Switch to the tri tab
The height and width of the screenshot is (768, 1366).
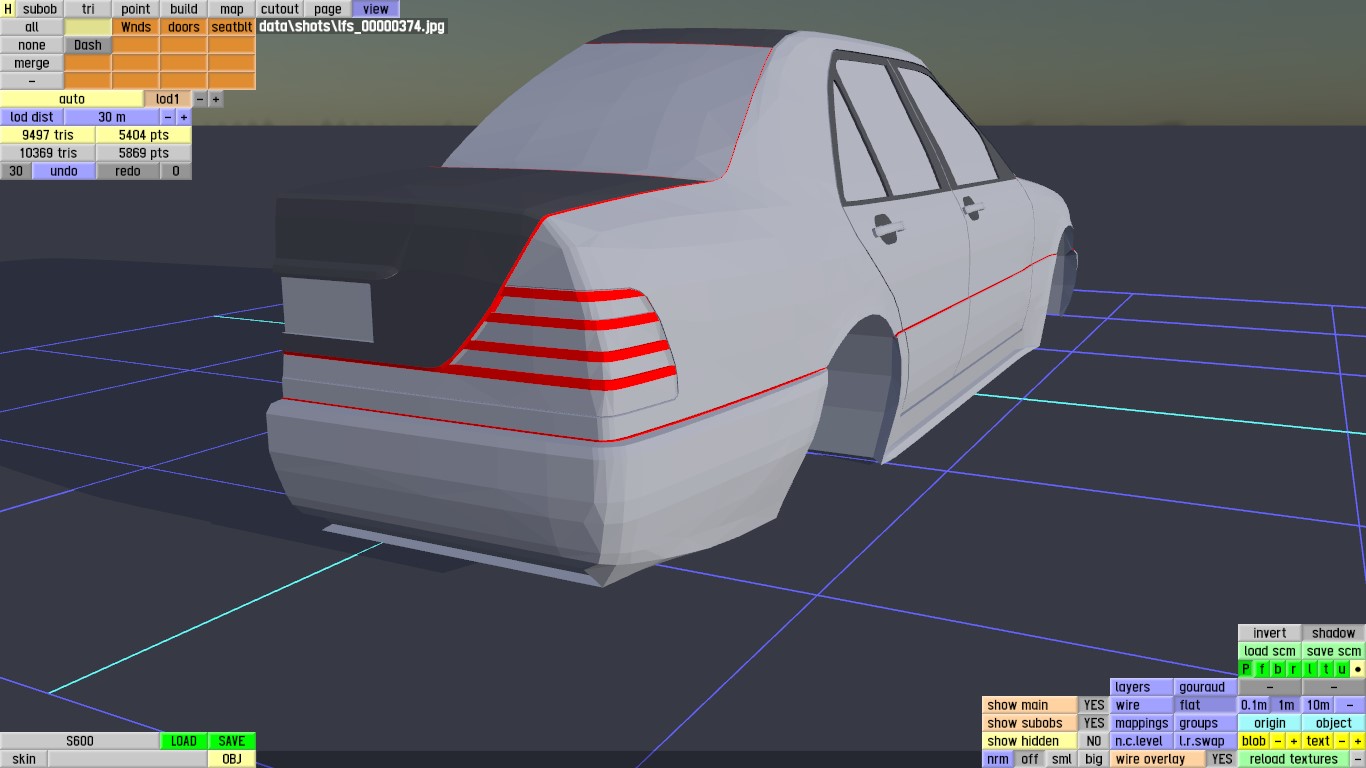click(88, 9)
